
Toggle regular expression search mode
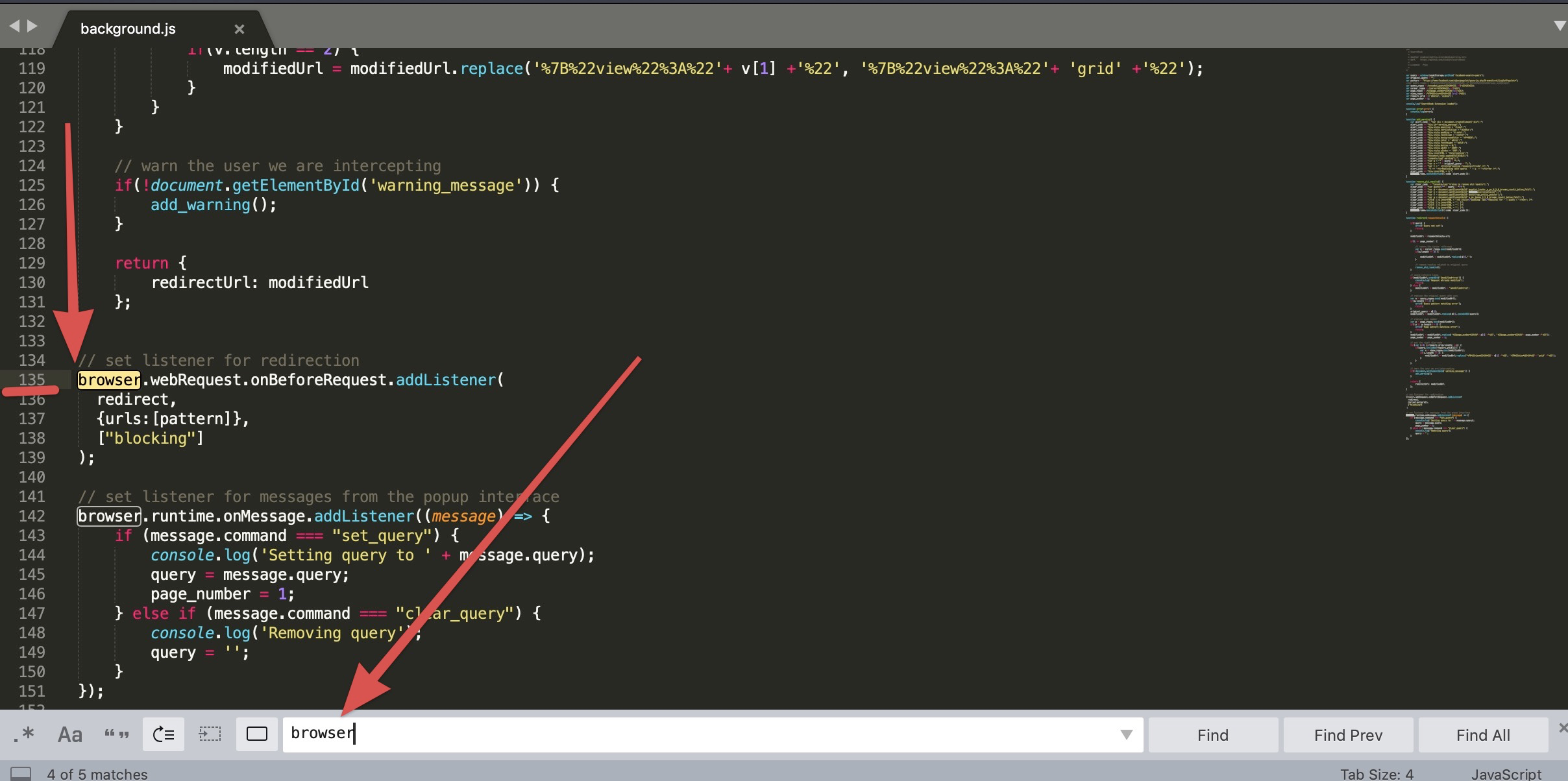pos(24,734)
